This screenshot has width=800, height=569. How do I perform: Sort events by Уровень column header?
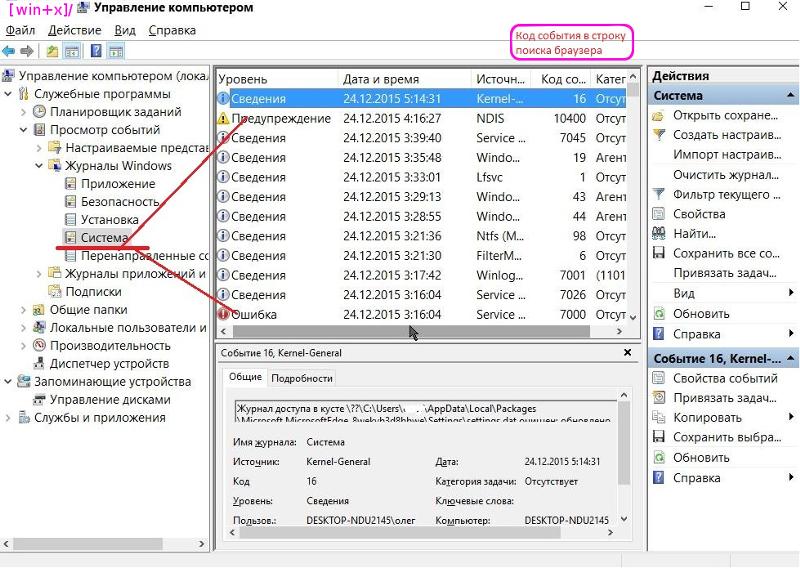277,79
